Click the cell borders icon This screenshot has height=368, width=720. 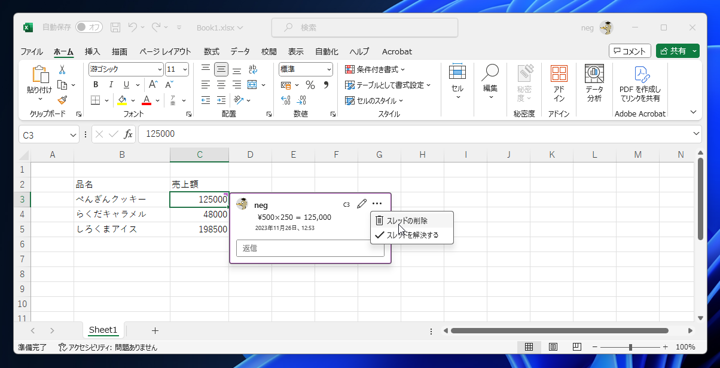(96, 100)
